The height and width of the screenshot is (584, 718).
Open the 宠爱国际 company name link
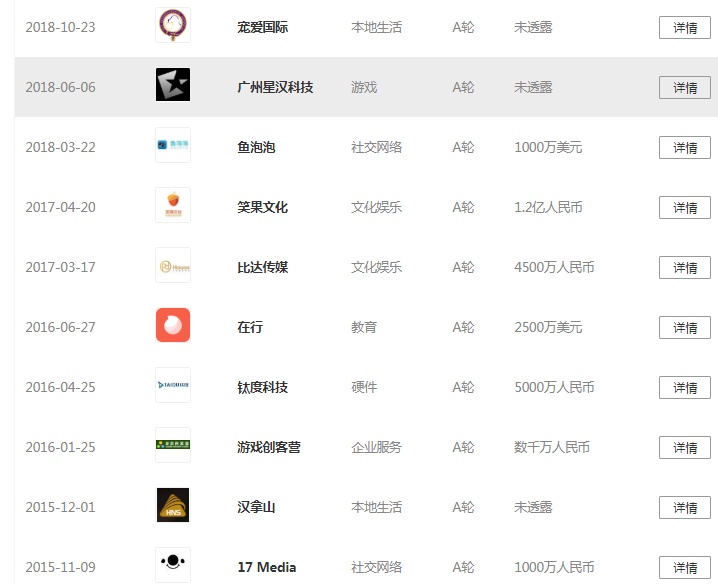[262, 27]
